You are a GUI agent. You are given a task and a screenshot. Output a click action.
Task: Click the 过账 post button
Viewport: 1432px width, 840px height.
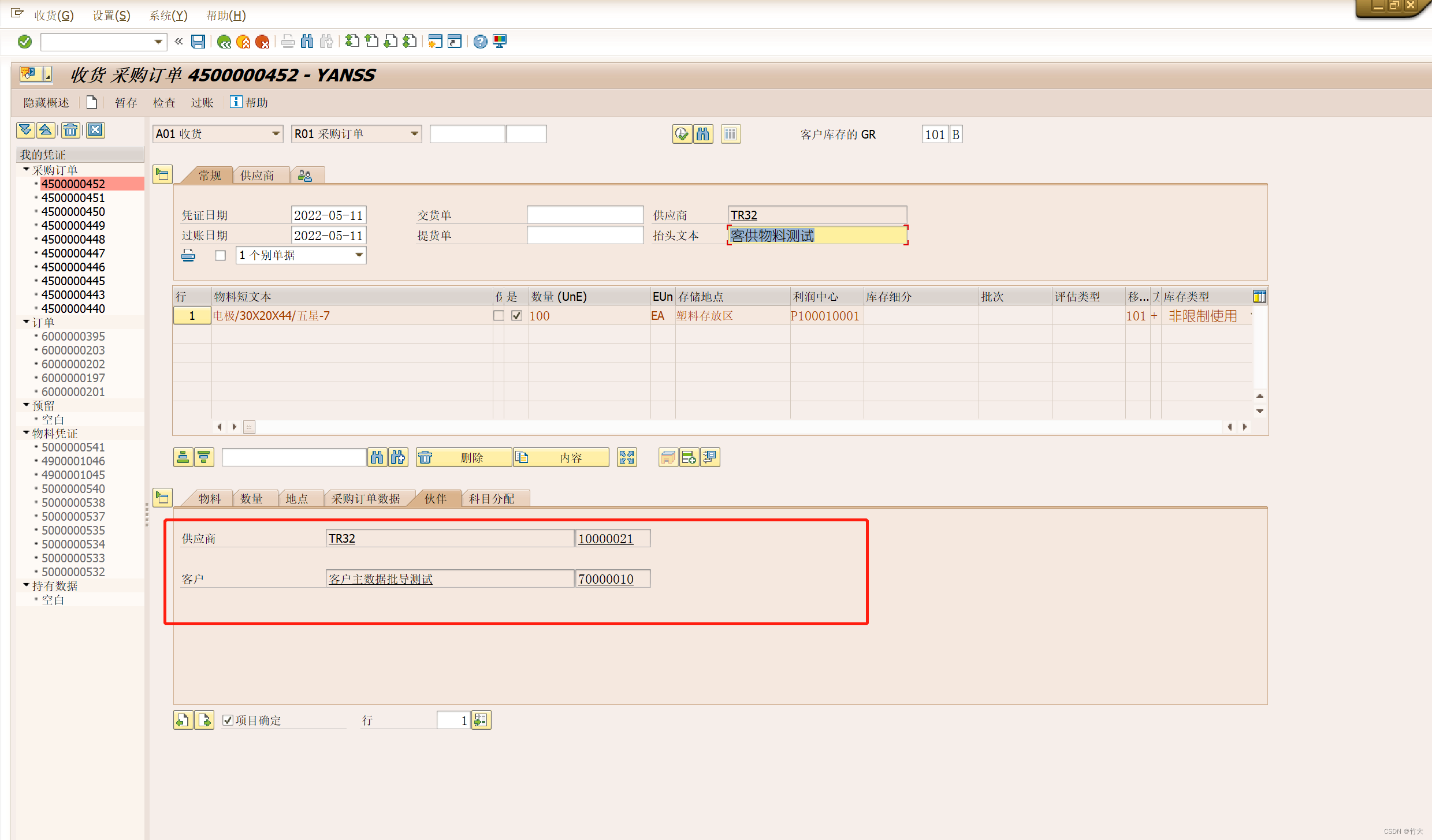202,102
